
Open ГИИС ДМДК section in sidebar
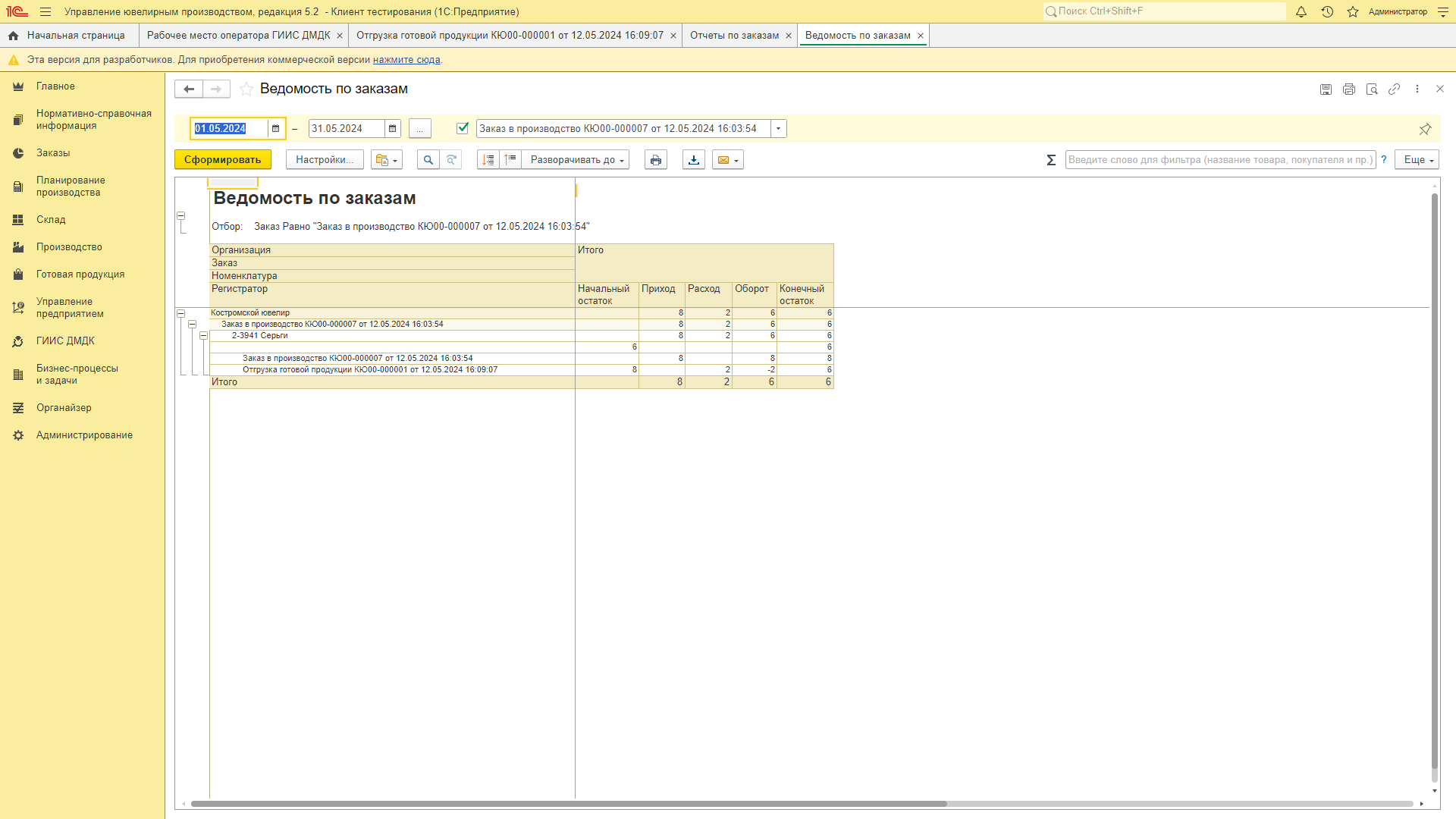click(82, 341)
